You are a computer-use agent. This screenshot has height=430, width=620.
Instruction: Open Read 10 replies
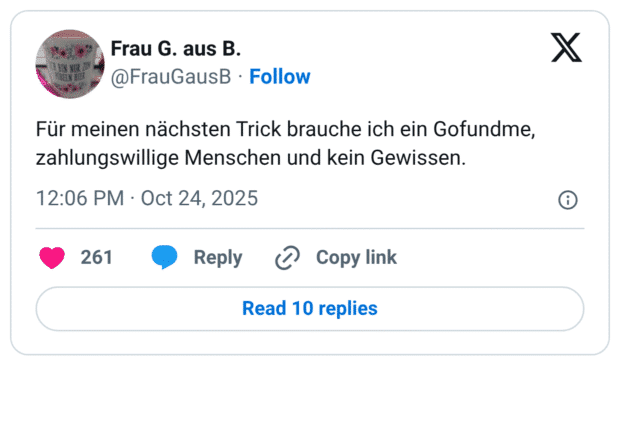click(310, 308)
